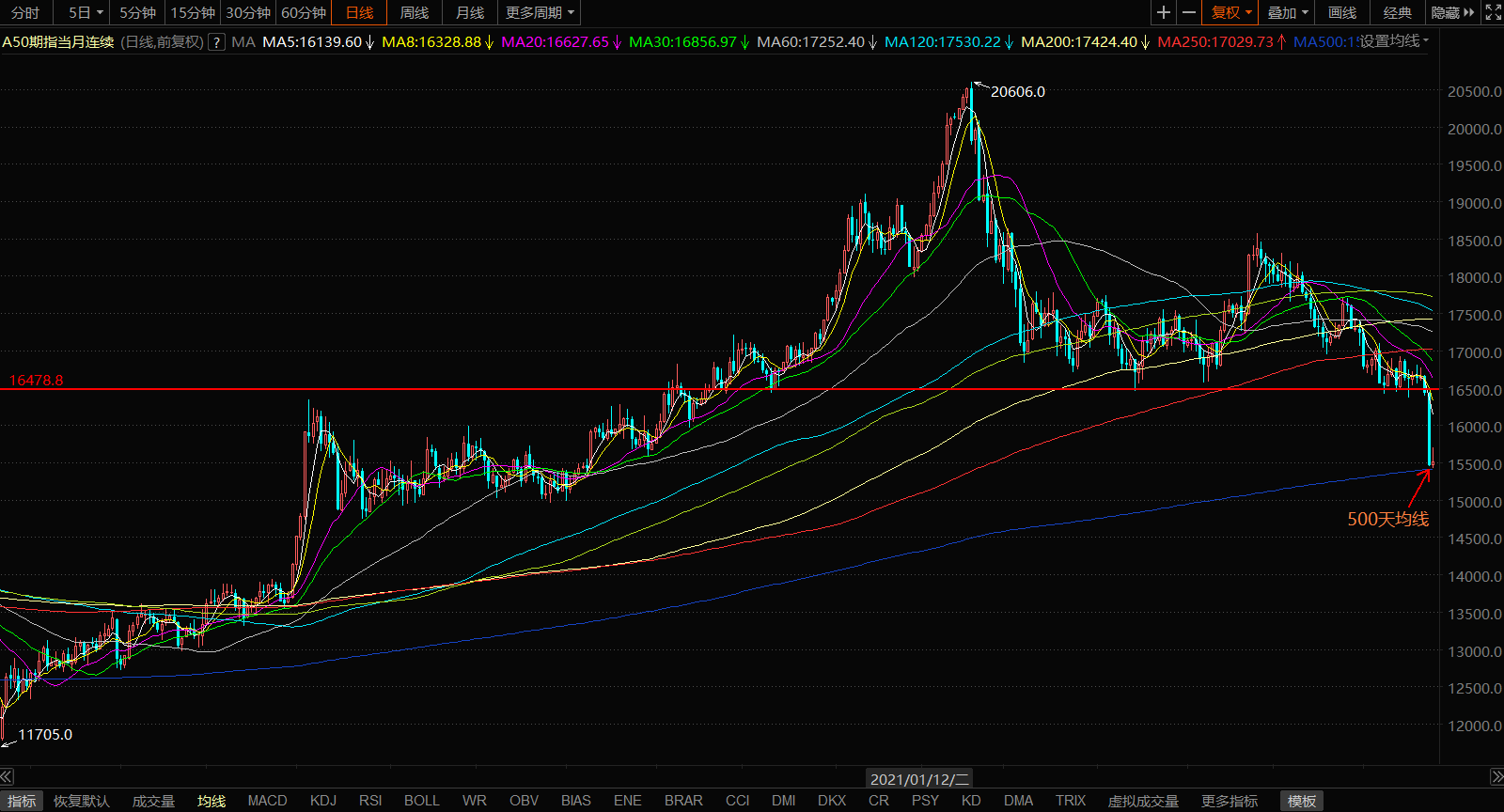This screenshot has height=812, width=1504.
Task: Click the 模板 template button
Action: [x=1302, y=801]
